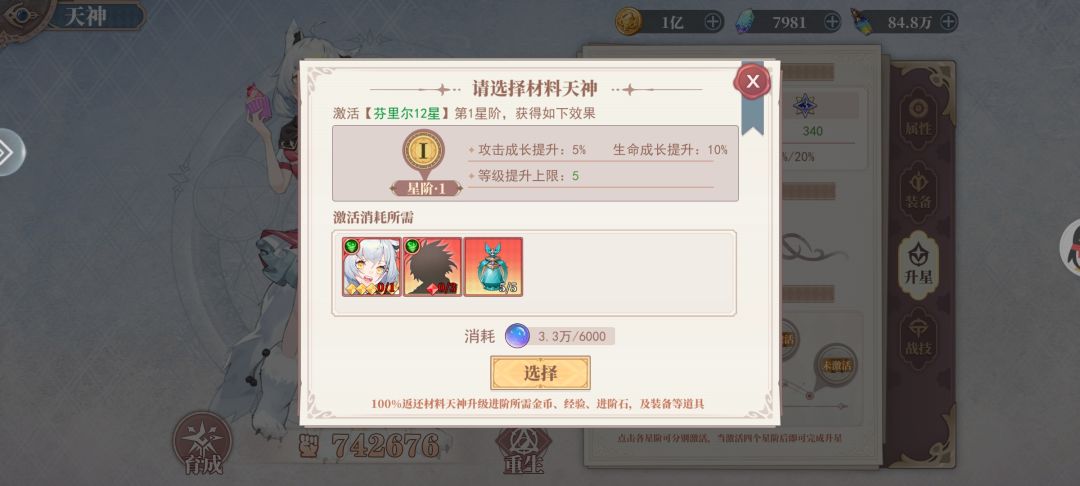Expand the left side arrow panel

[x=8, y=152]
